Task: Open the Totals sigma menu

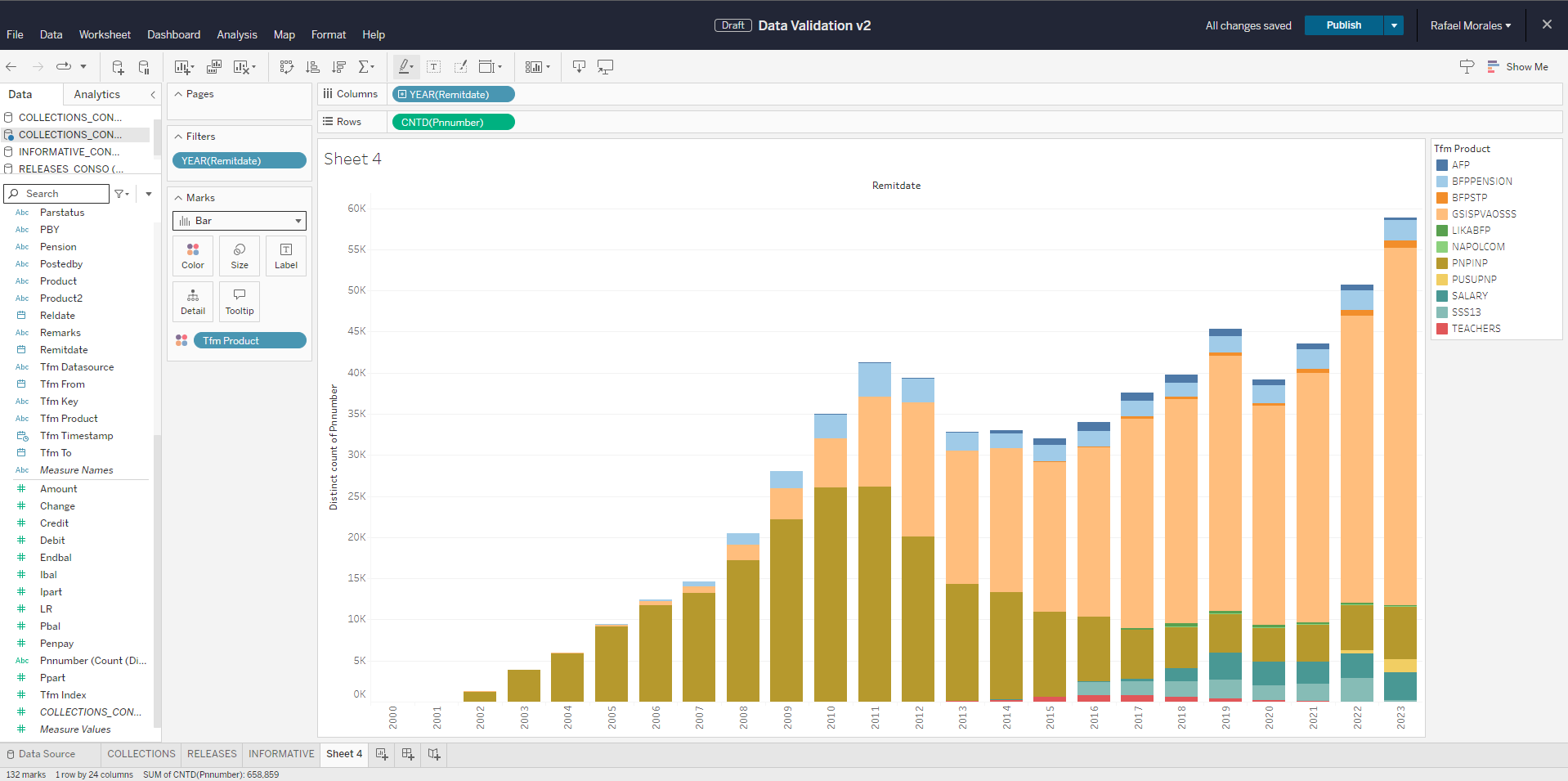Action: pos(366,67)
